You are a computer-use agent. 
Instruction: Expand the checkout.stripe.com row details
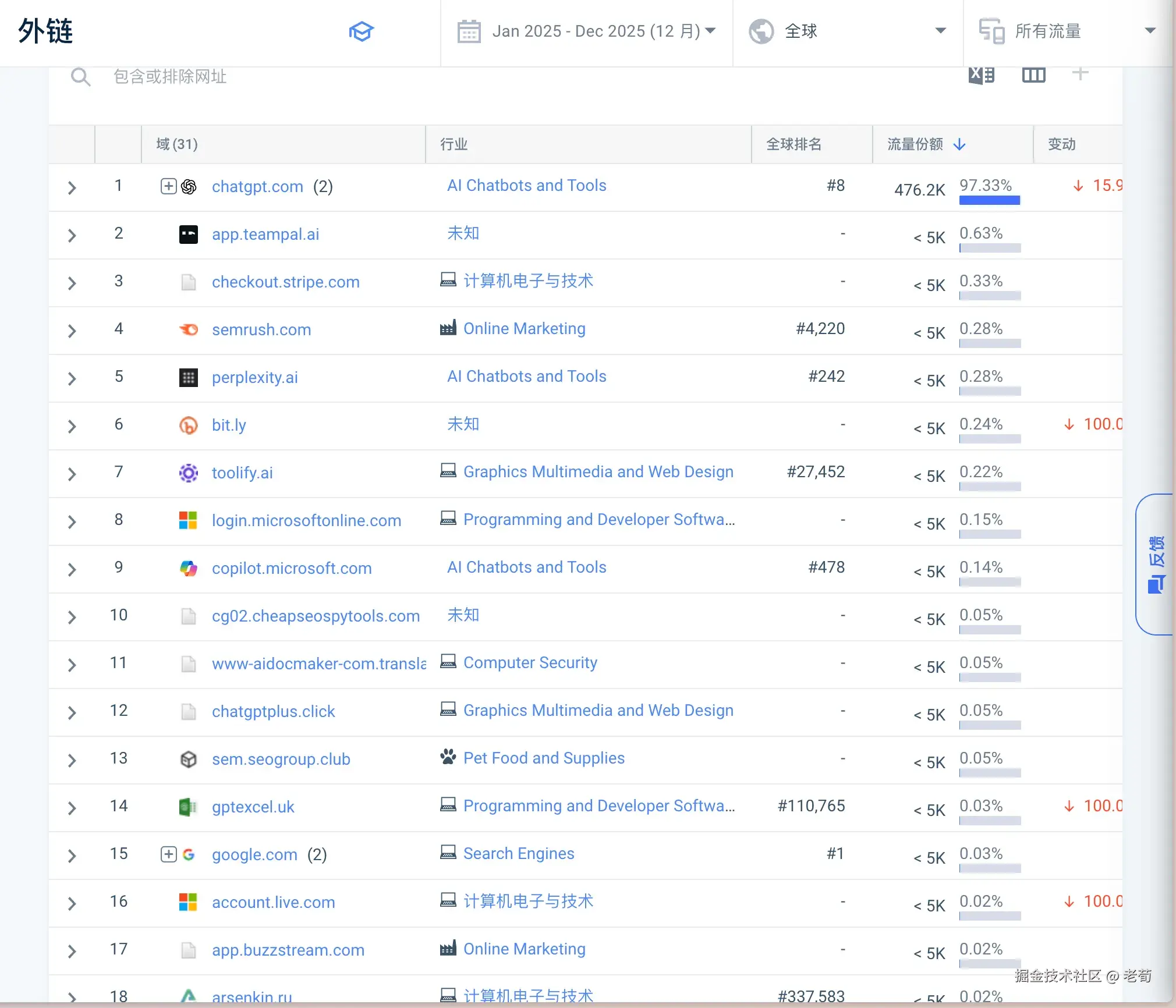point(72,283)
